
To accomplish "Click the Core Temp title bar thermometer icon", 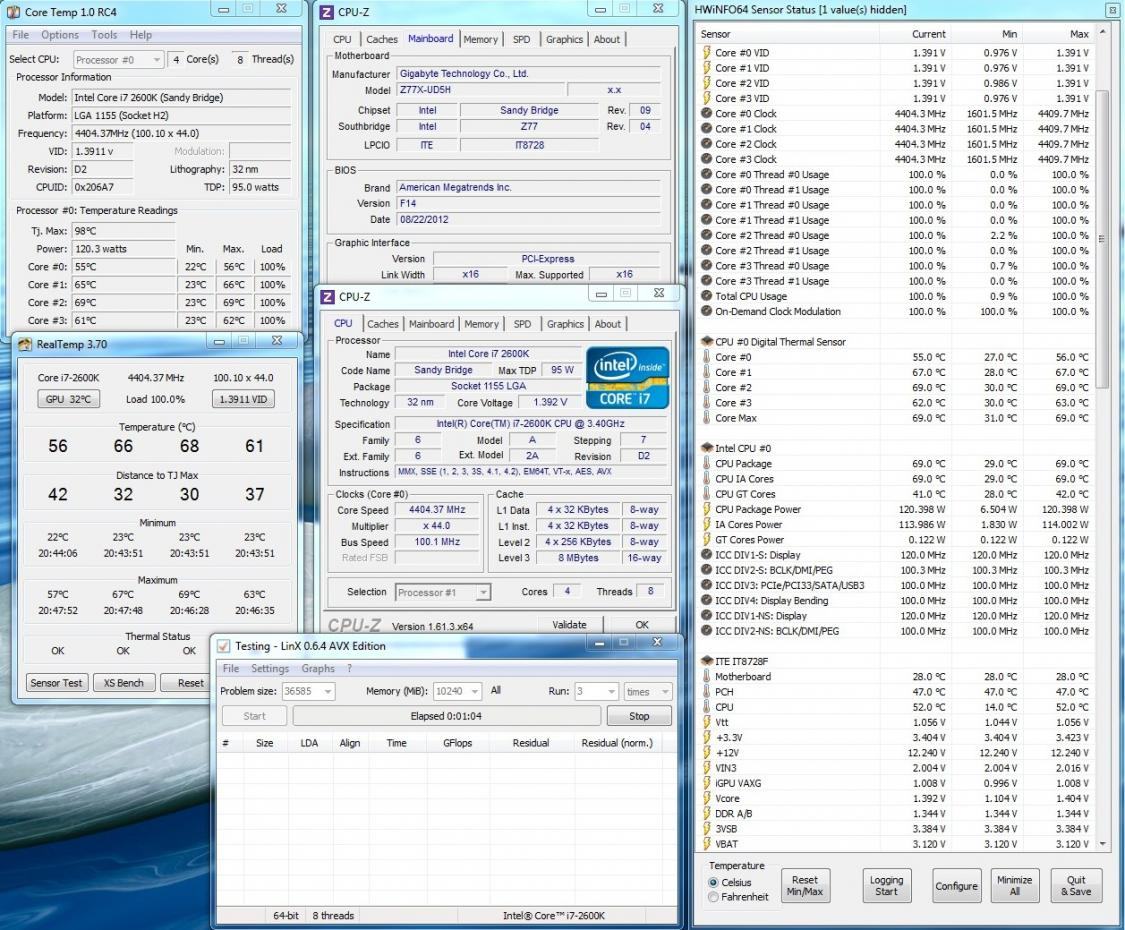I will coord(14,11).
